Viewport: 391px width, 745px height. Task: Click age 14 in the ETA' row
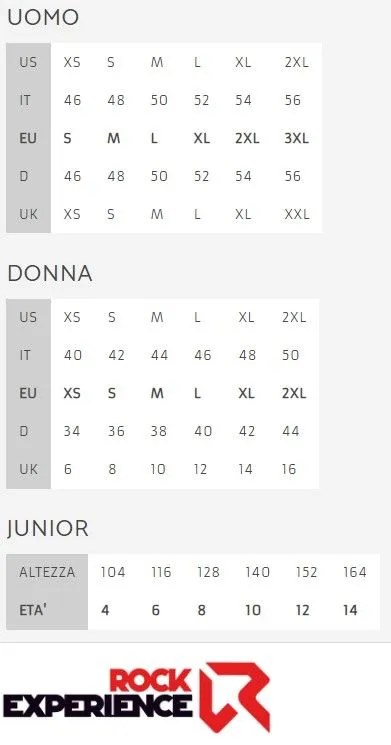tap(350, 610)
